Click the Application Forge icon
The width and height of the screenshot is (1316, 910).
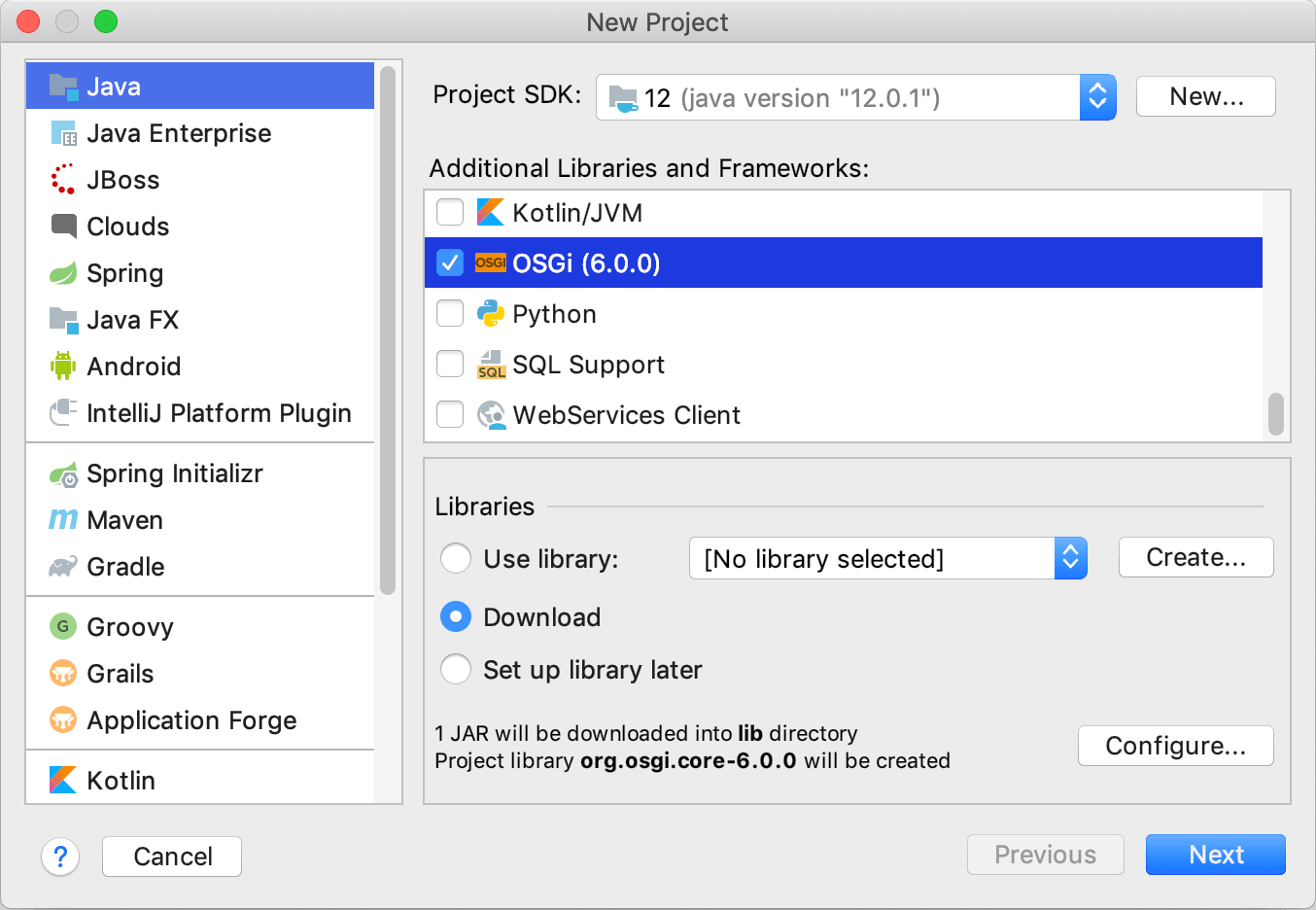[x=63, y=719]
